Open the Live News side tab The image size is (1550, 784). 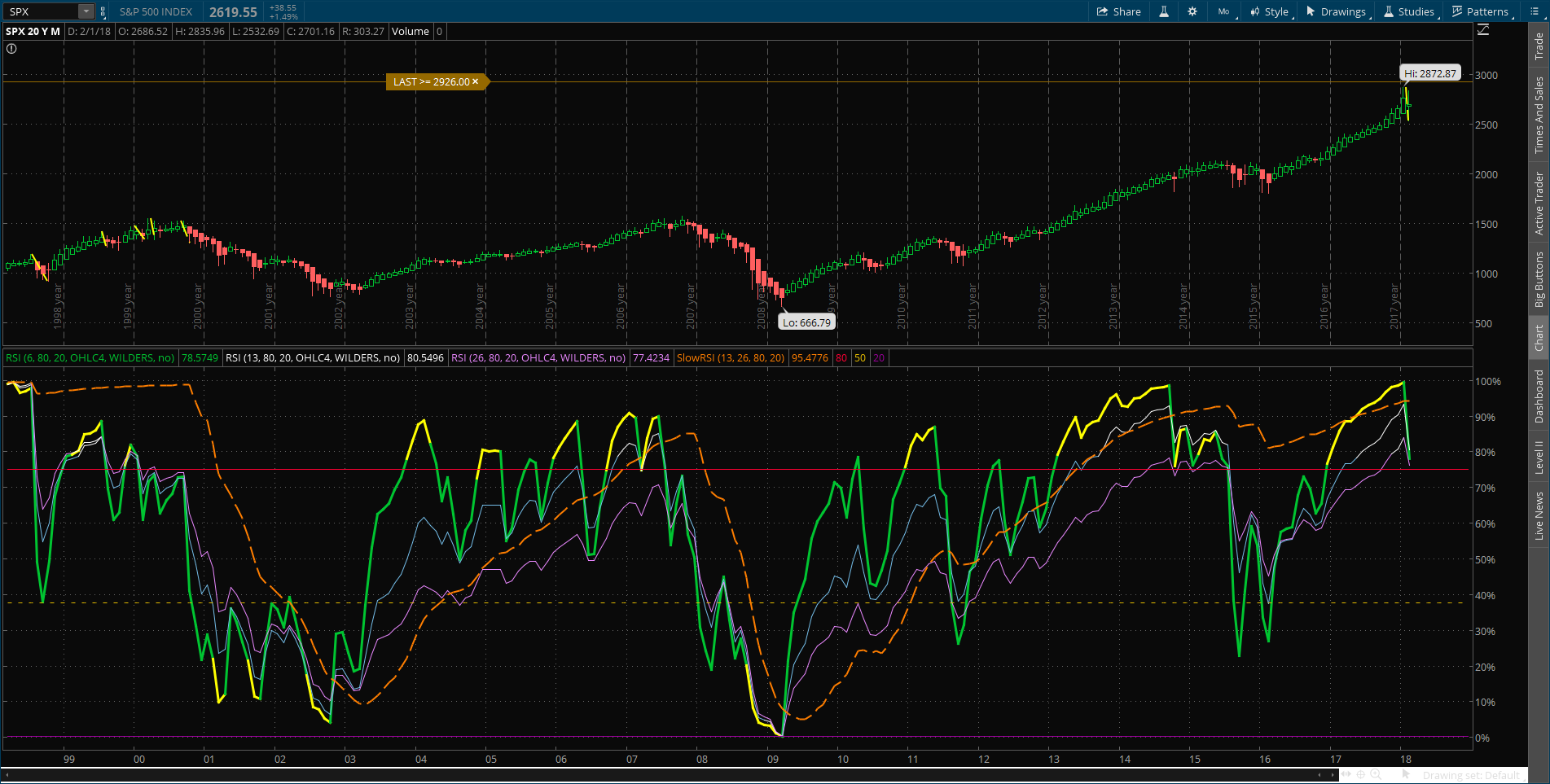[1539, 515]
